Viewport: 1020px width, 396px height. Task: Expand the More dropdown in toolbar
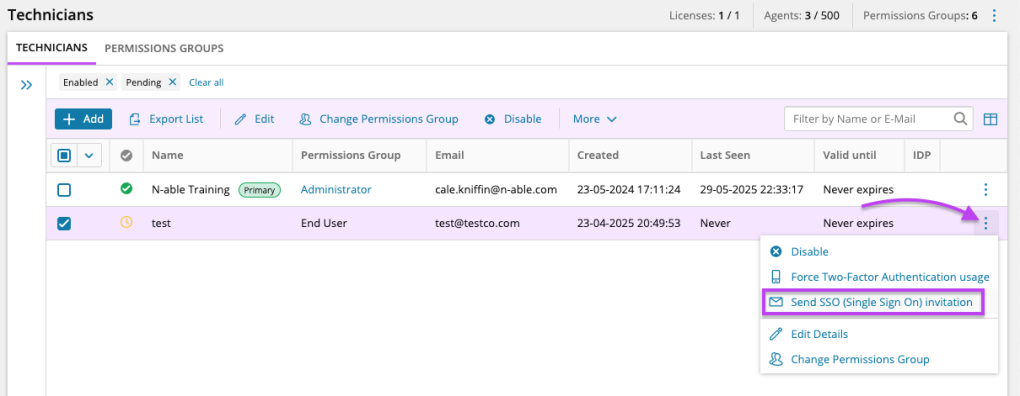[595, 119]
